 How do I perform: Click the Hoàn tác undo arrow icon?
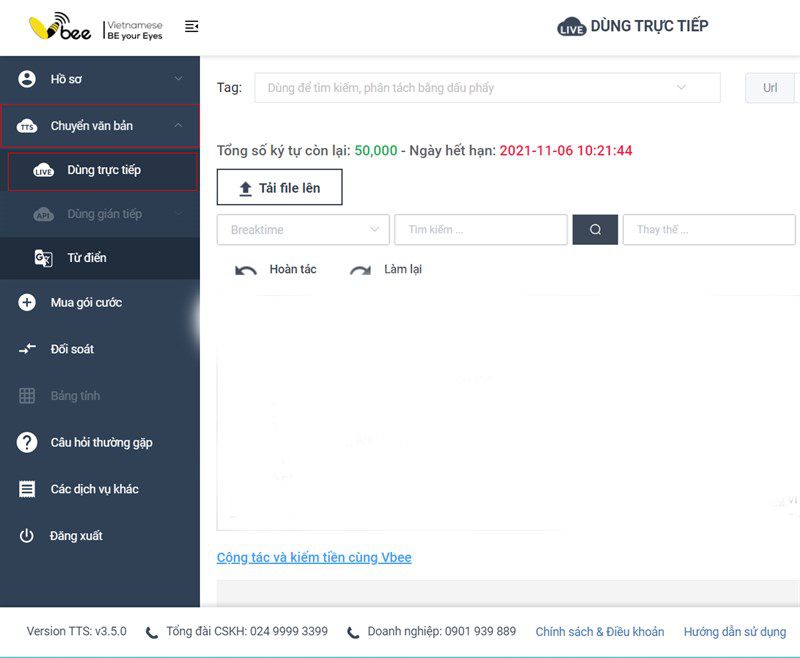245,270
